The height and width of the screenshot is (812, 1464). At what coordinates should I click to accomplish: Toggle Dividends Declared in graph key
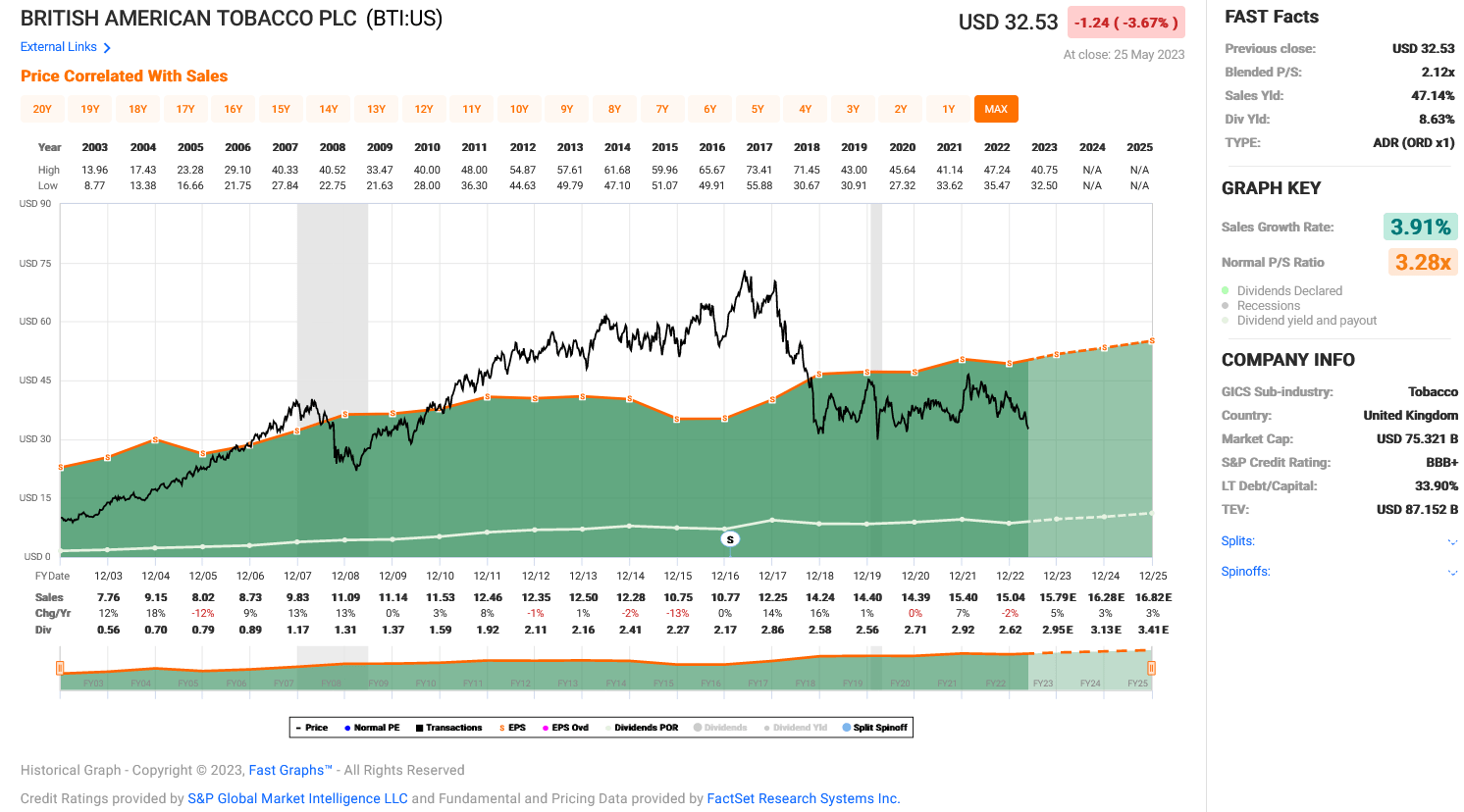coord(1281,291)
